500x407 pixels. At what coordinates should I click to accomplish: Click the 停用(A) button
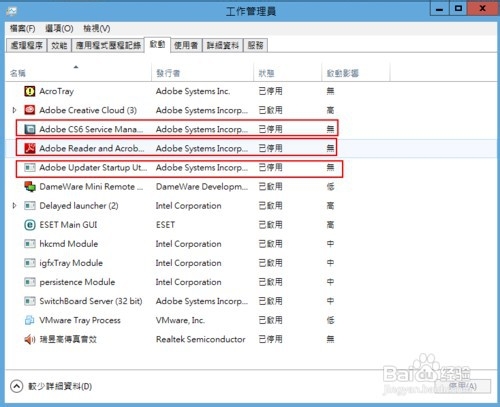(464, 386)
